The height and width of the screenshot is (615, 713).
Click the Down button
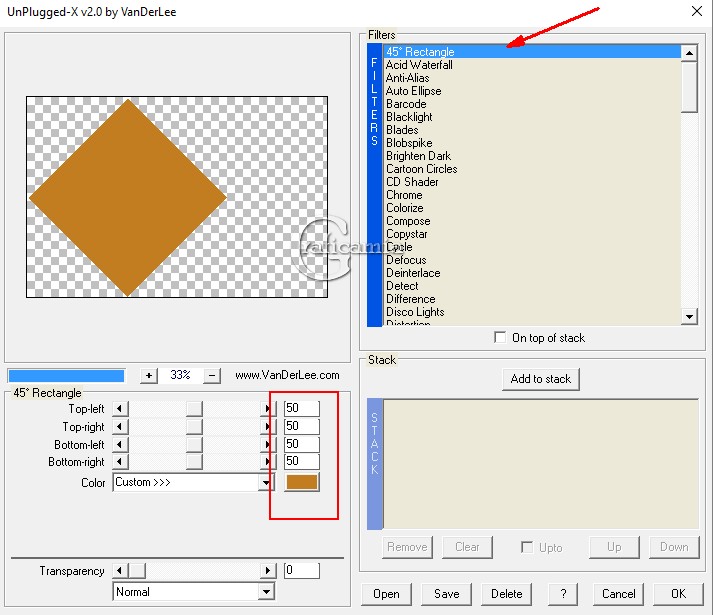click(674, 547)
